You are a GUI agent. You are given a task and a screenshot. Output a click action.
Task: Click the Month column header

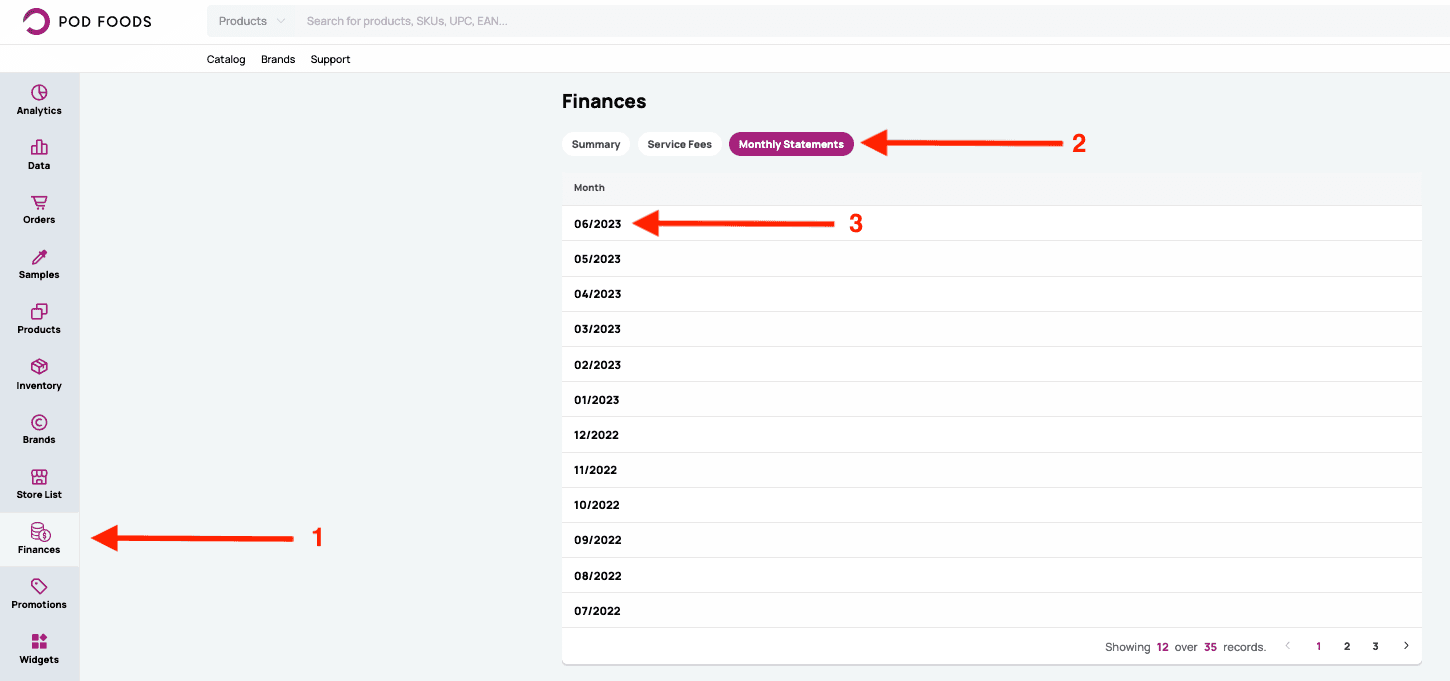(x=589, y=188)
